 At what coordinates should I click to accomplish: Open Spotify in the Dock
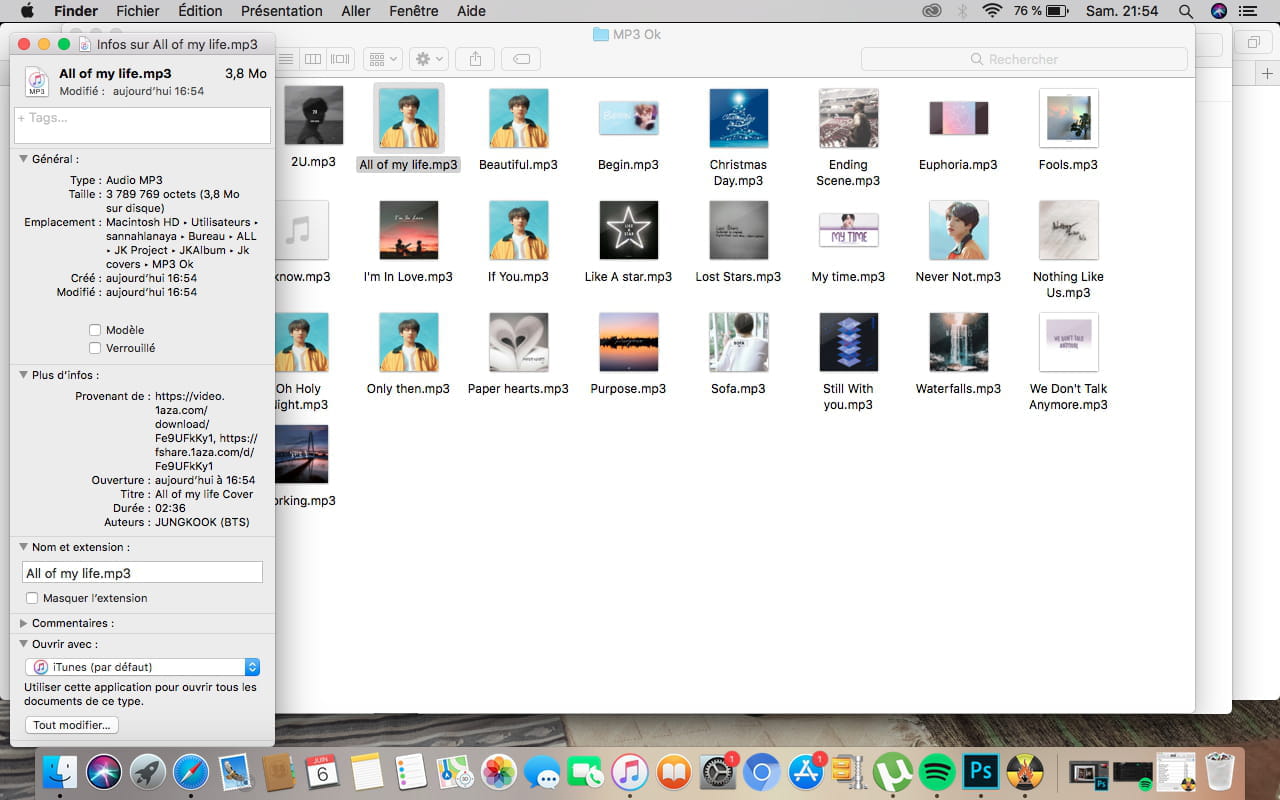[x=936, y=771]
